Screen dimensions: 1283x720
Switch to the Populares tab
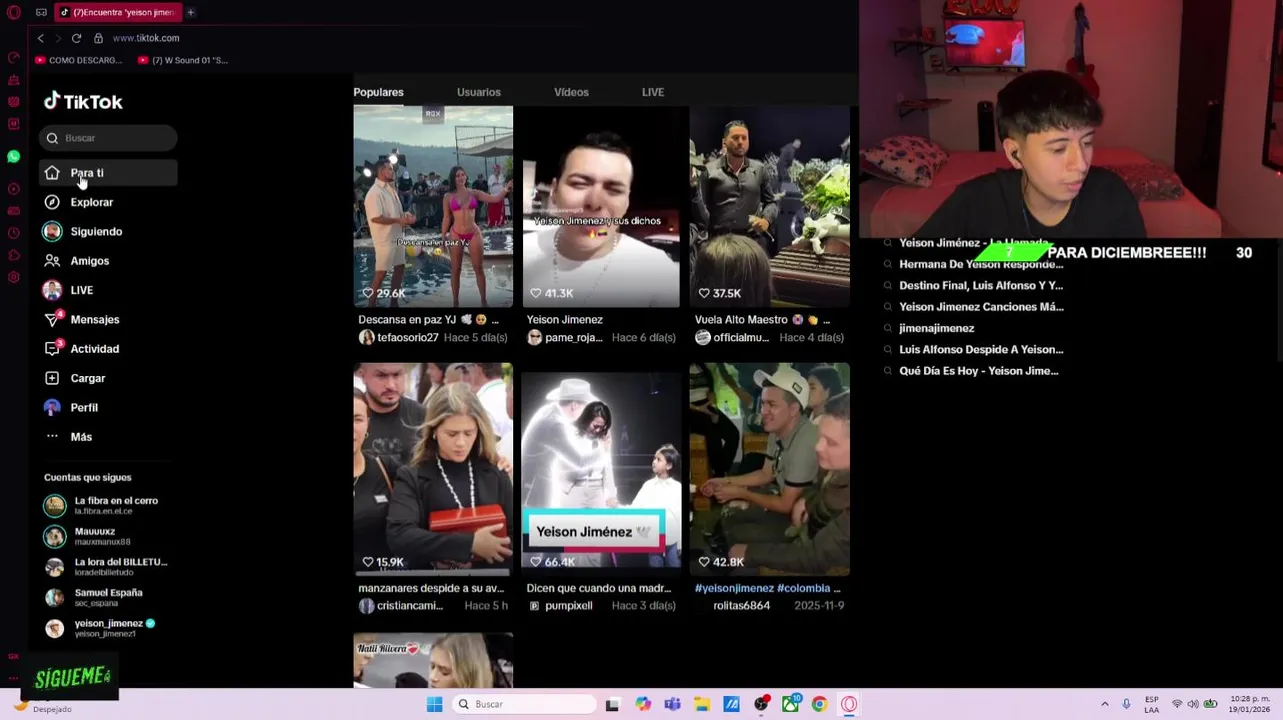click(x=379, y=92)
